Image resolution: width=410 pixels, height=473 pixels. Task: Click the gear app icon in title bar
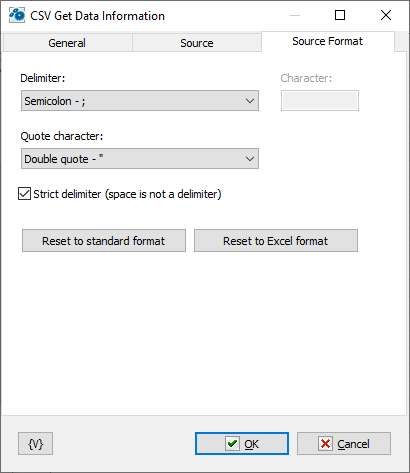pos(17,15)
